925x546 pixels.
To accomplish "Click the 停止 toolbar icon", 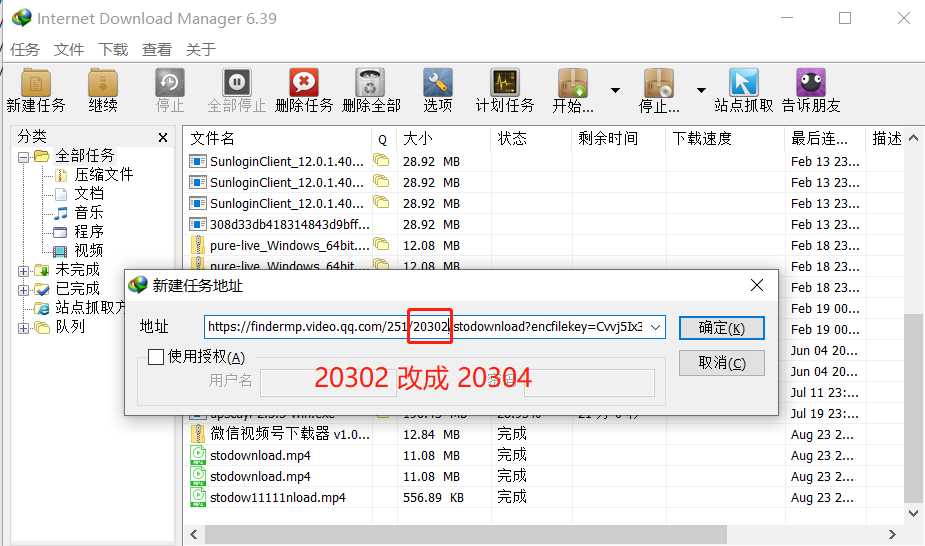I will [x=170, y=90].
